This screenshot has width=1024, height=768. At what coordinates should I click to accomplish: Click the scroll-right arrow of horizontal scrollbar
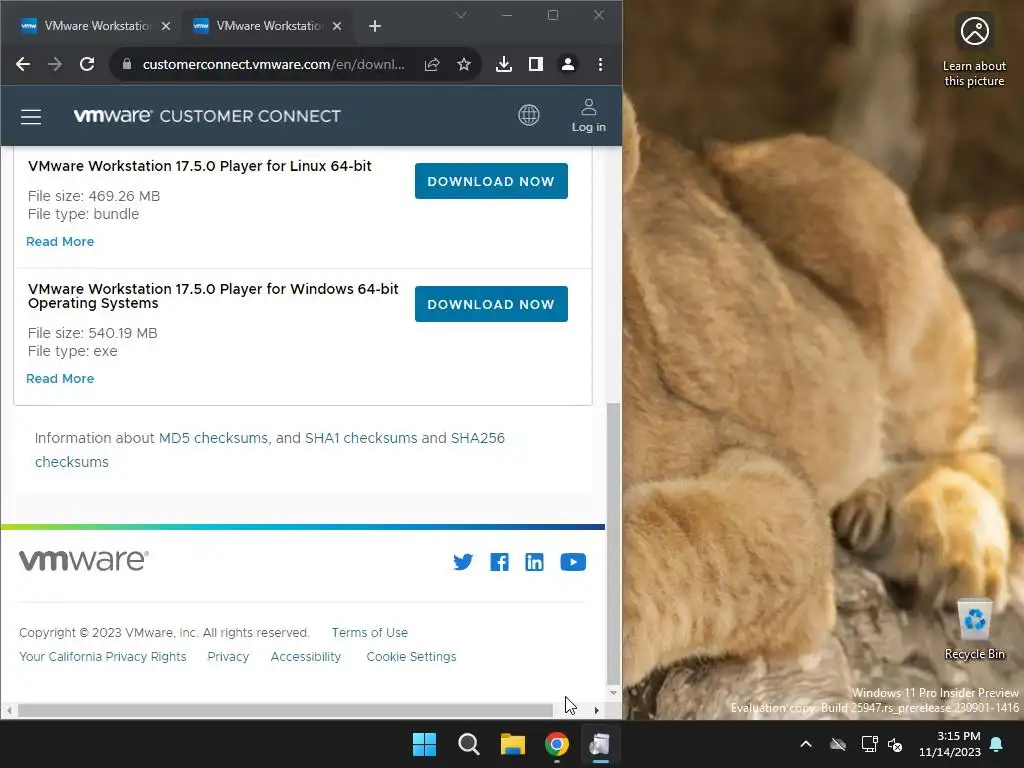pos(596,710)
